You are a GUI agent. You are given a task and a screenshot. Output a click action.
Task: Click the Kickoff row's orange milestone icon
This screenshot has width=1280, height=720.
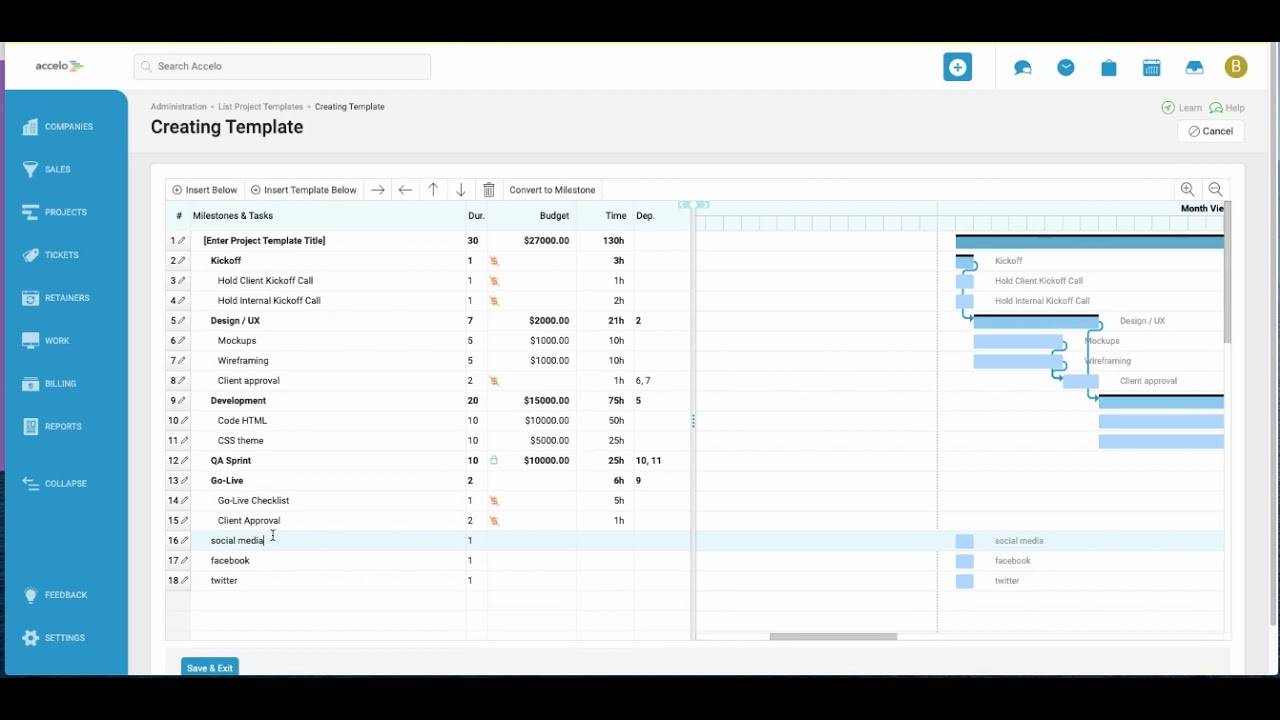[494, 261]
